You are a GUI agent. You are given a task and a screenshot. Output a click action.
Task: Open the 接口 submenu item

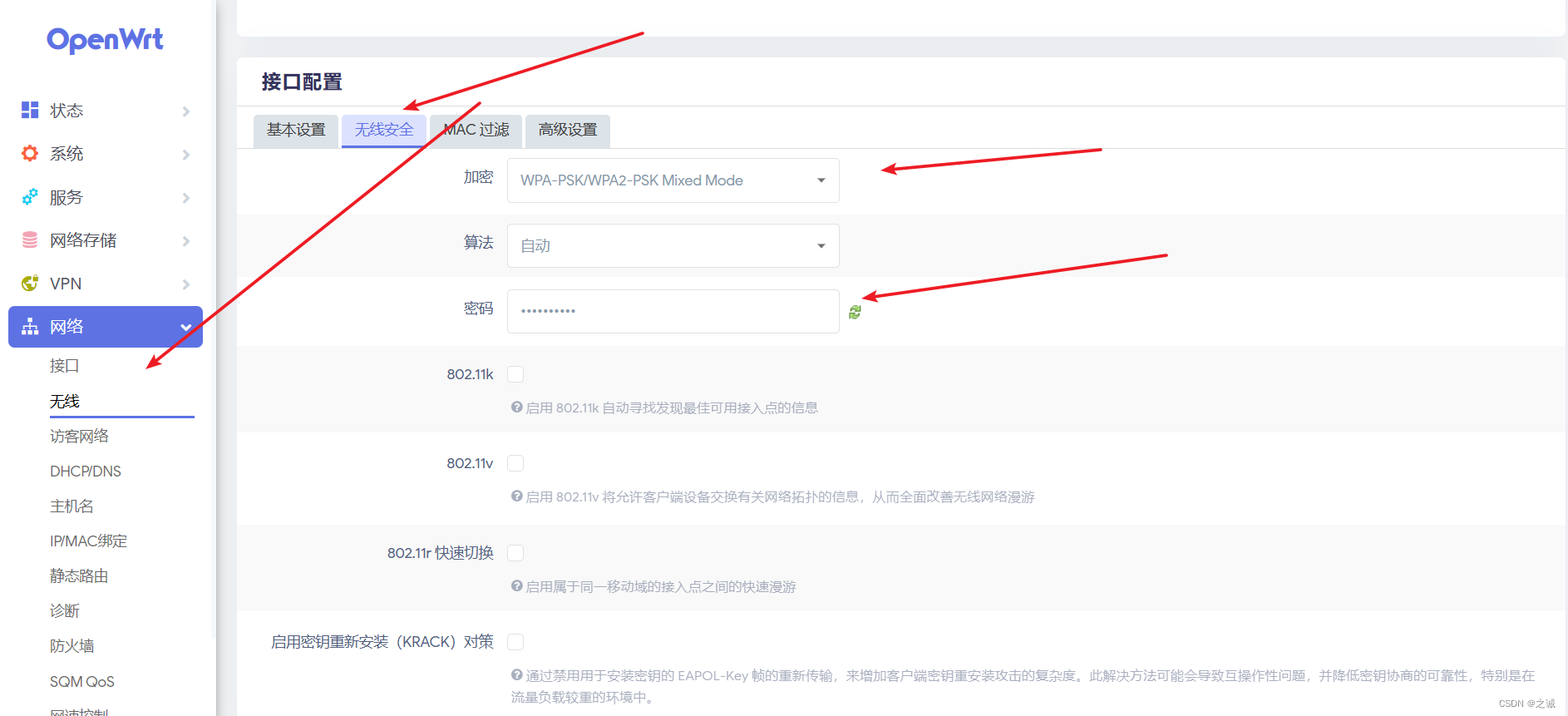coord(65,366)
